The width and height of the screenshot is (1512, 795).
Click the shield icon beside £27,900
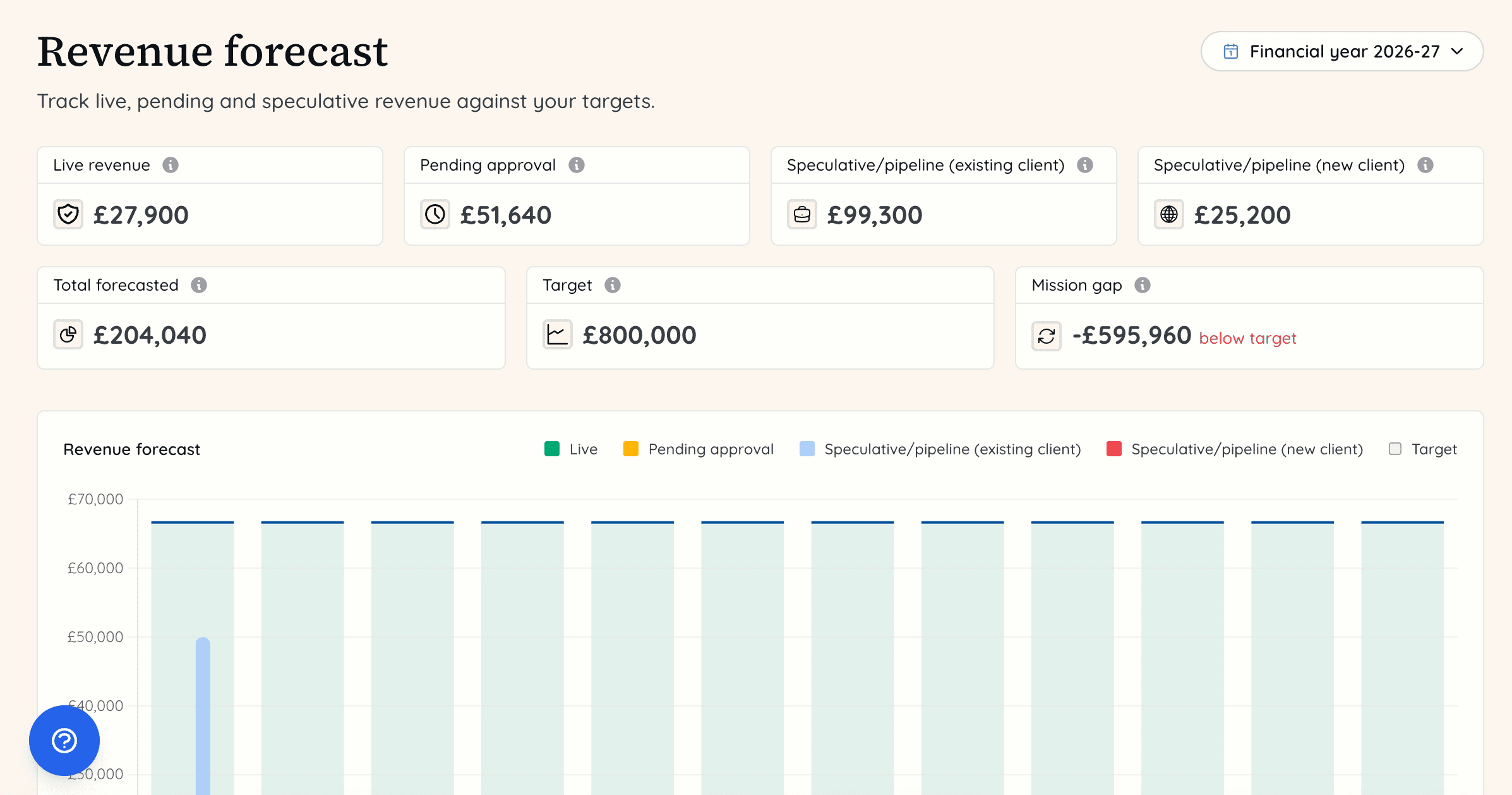pos(68,214)
